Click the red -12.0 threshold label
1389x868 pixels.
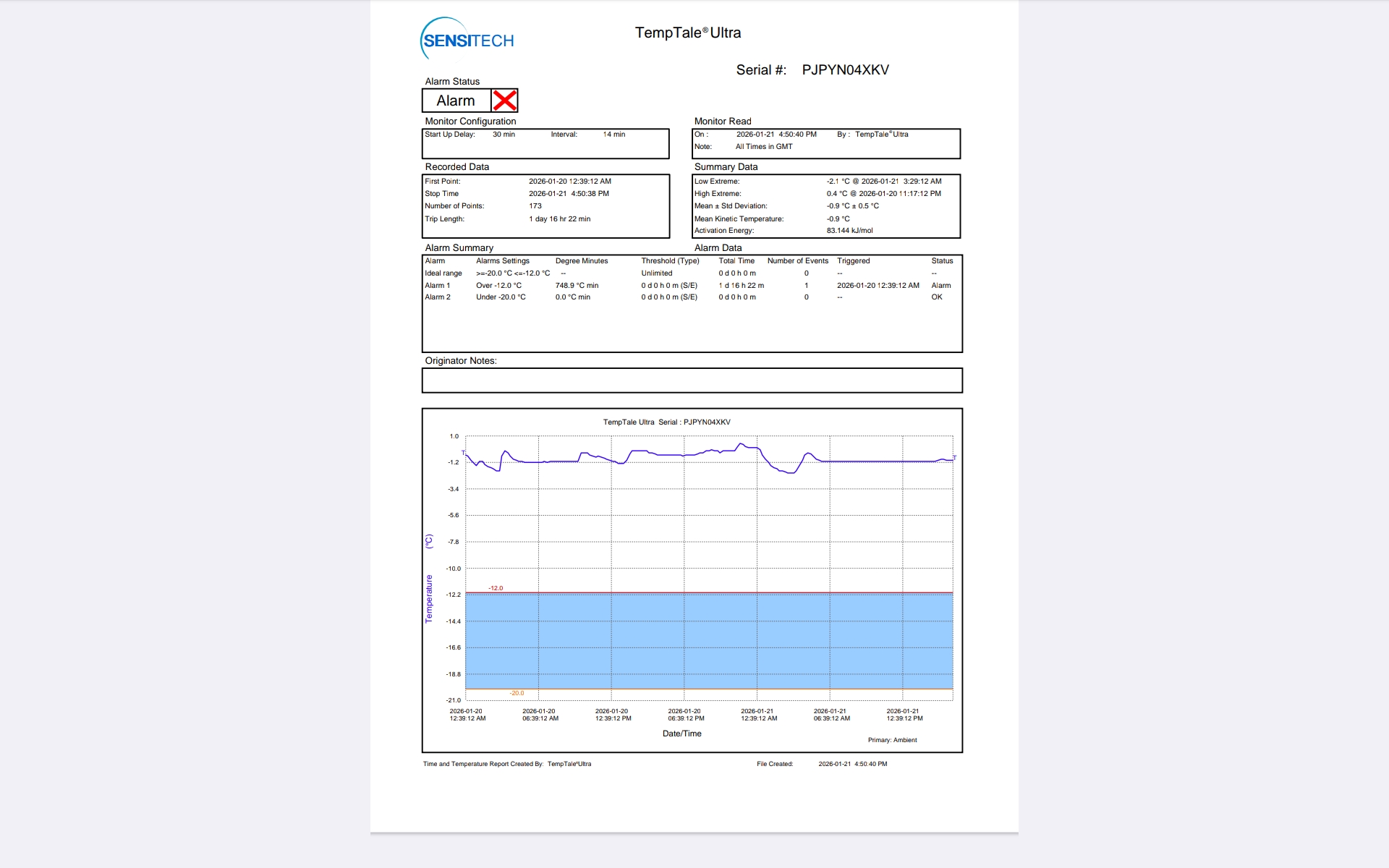(x=496, y=588)
